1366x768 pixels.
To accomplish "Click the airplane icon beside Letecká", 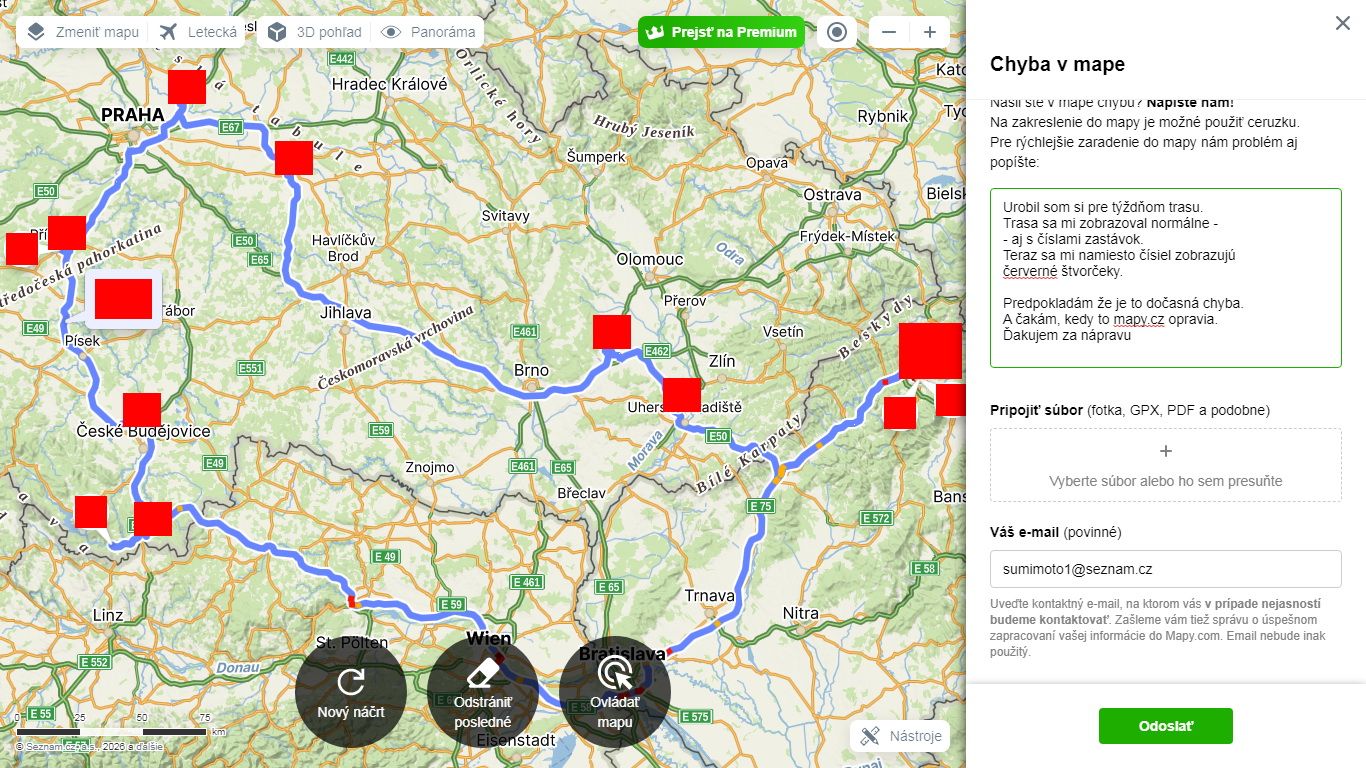I will [168, 32].
